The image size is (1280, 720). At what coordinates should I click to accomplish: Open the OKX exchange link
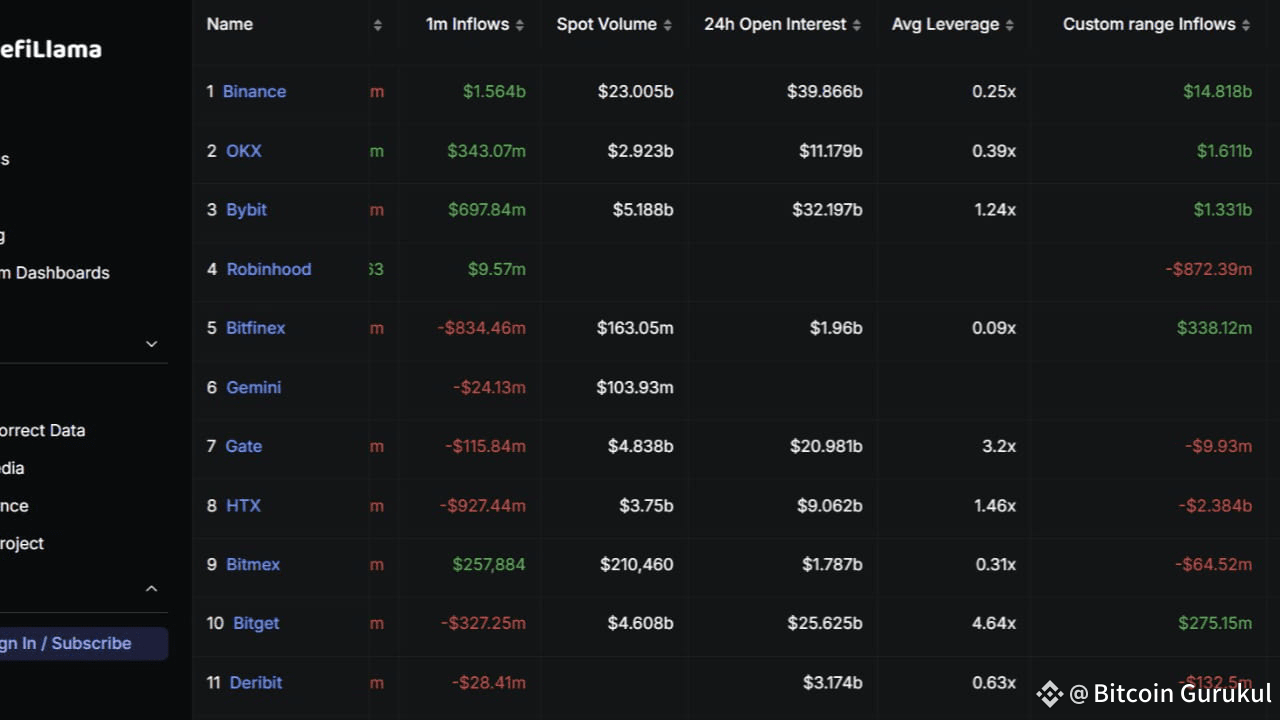(x=243, y=151)
